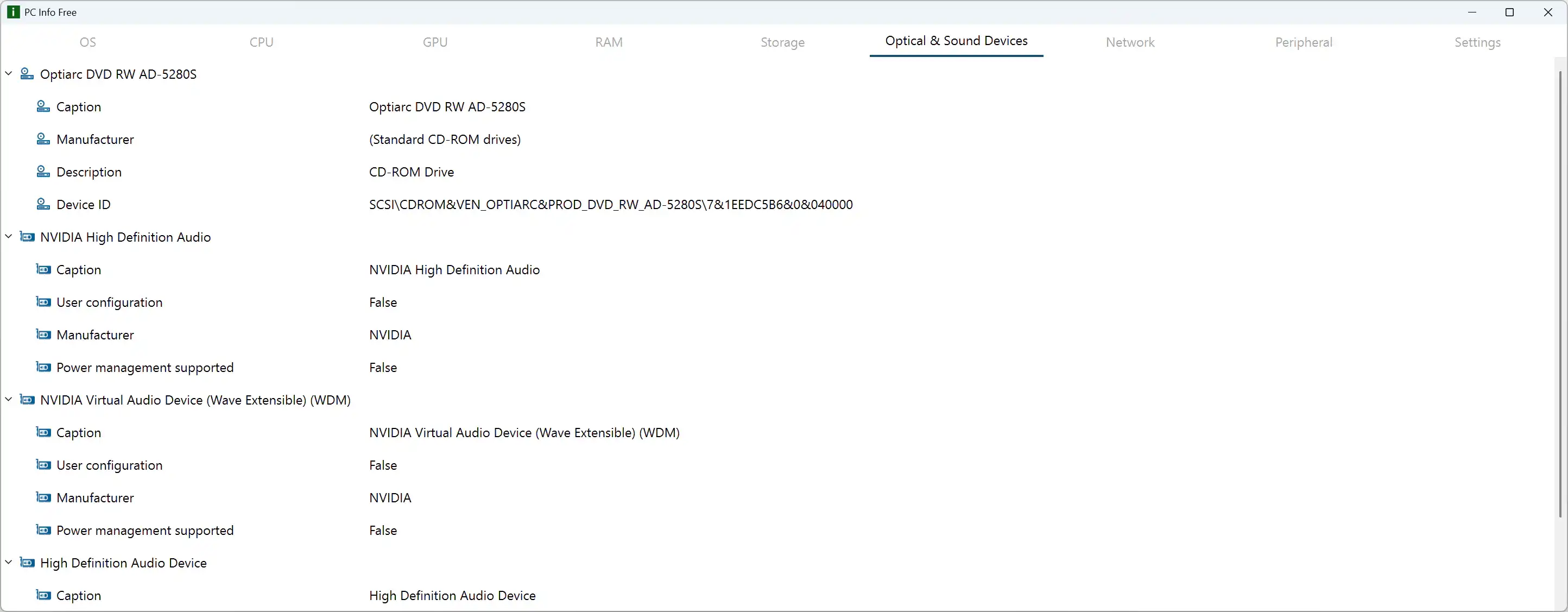The width and height of the screenshot is (1568, 612).
Task: Click the PC Info Free app icon in title bar
Action: click(x=13, y=12)
